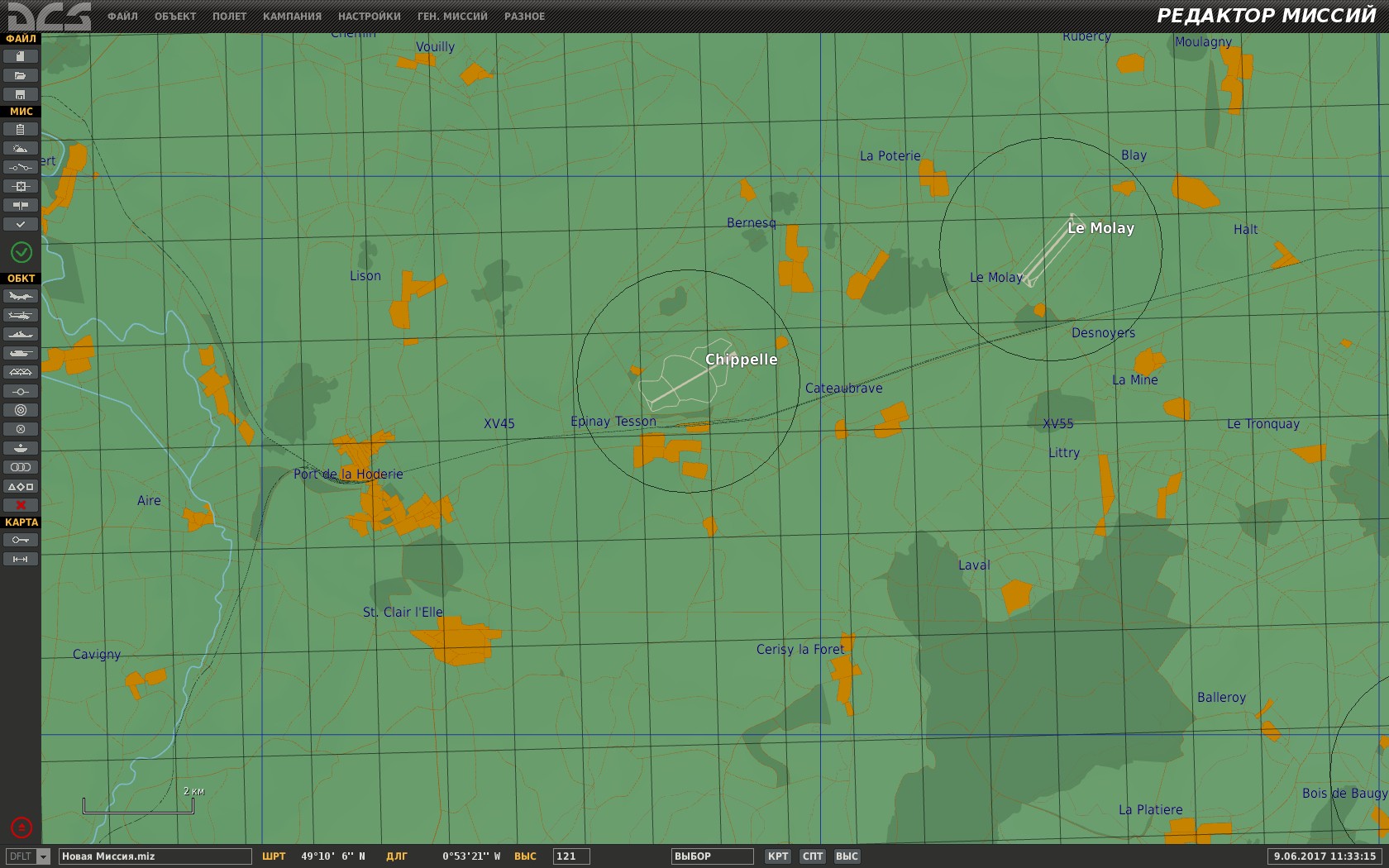Open weather settings cloud icon
The image size is (1389, 868).
pyautogui.click(x=21, y=148)
